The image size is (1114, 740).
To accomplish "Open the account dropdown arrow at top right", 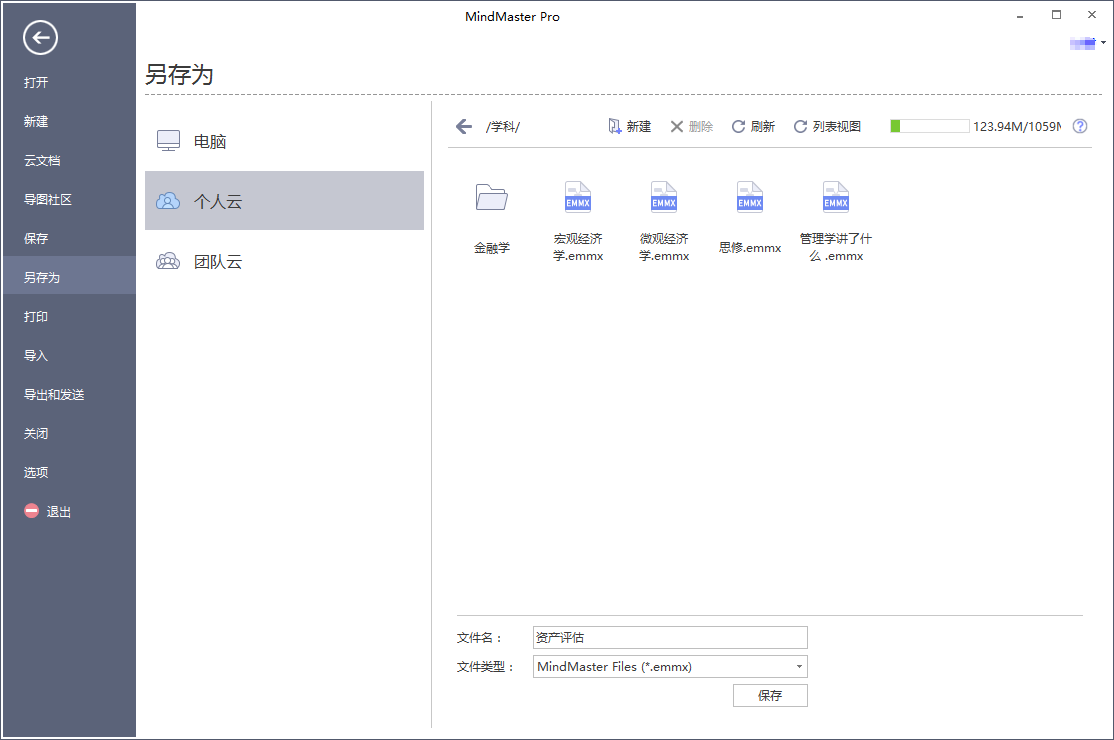I will pyautogui.click(x=1103, y=43).
